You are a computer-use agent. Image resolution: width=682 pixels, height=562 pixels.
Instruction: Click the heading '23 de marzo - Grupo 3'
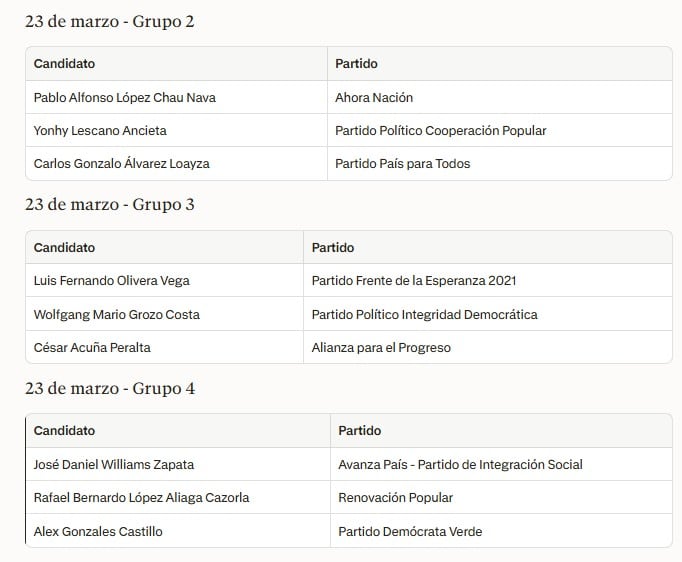(x=110, y=204)
